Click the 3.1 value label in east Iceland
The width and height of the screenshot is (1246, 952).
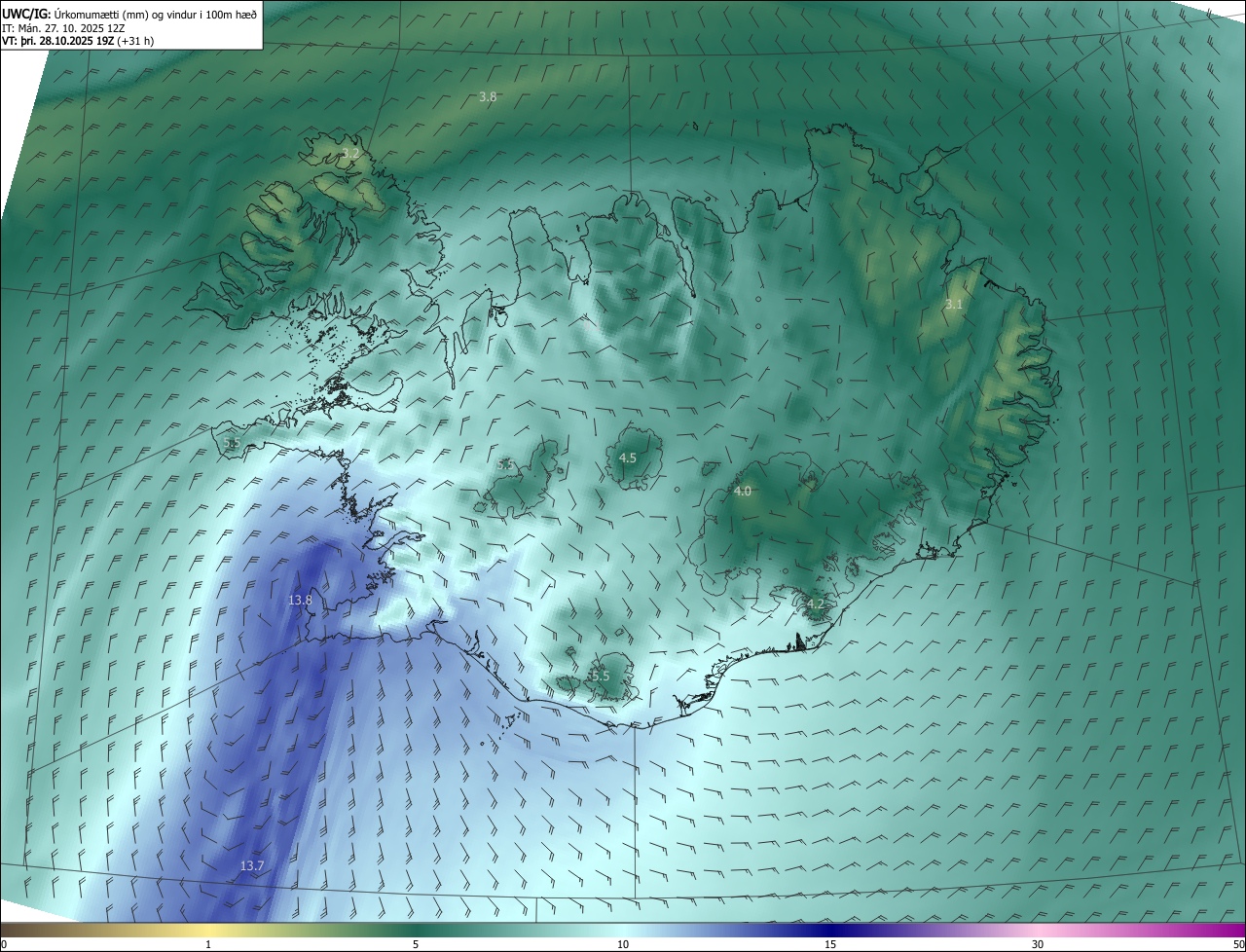pos(953,305)
